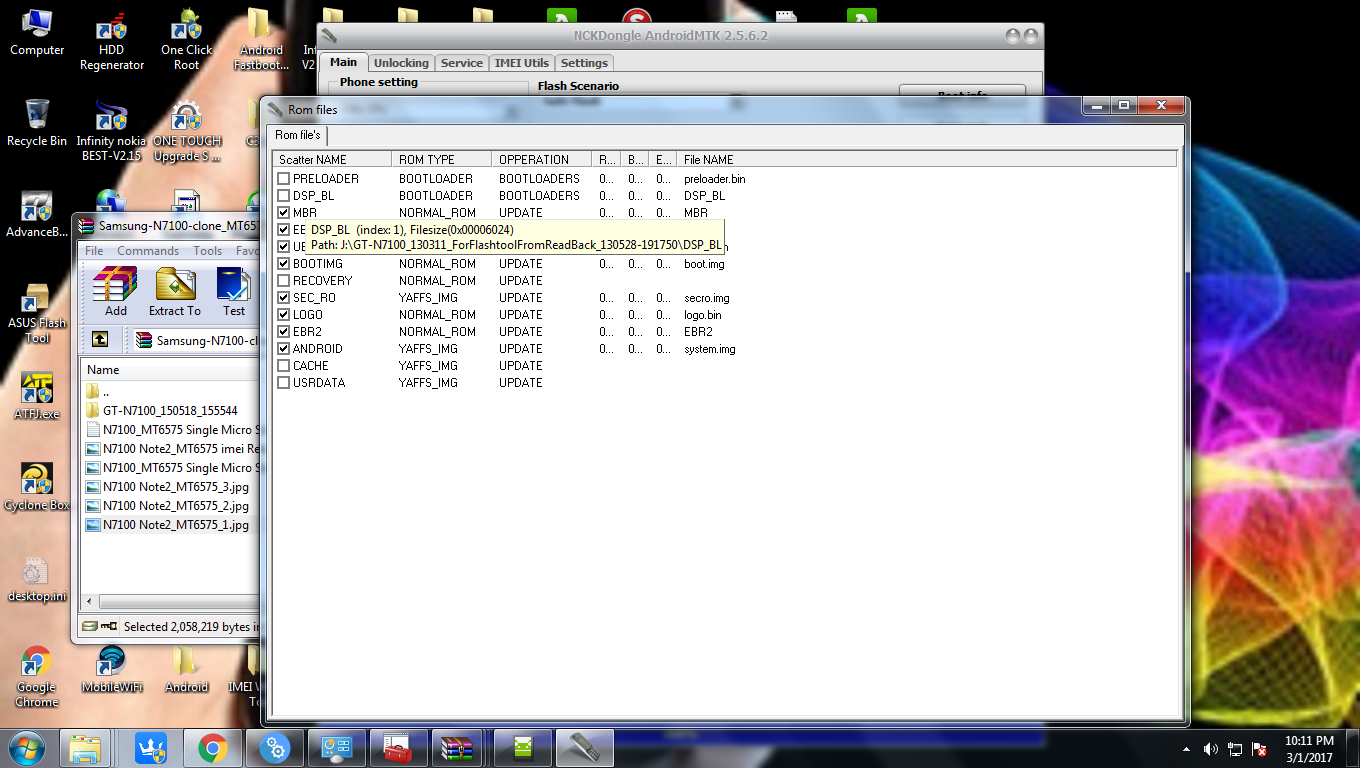1360x768 pixels.
Task: Select the N7100 Note2_MT6575_3.jpg file
Action: point(175,487)
